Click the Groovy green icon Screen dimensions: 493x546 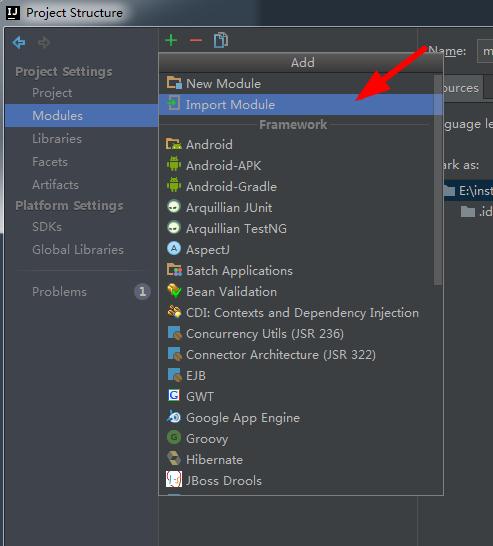click(174, 437)
